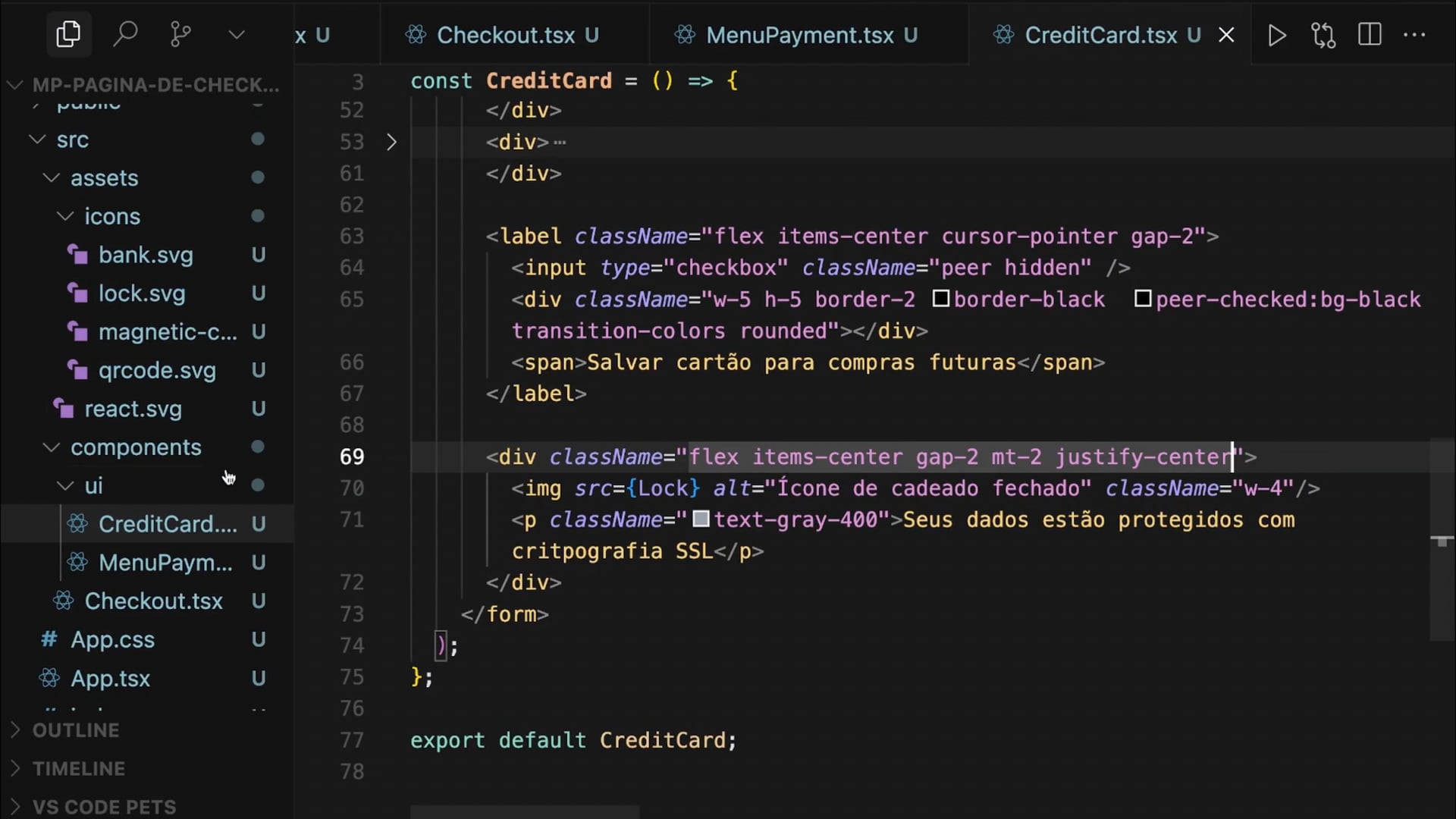Viewport: 1456px width, 819px height.
Task: Open the Explorer view icon
Action: pos(68,34)
